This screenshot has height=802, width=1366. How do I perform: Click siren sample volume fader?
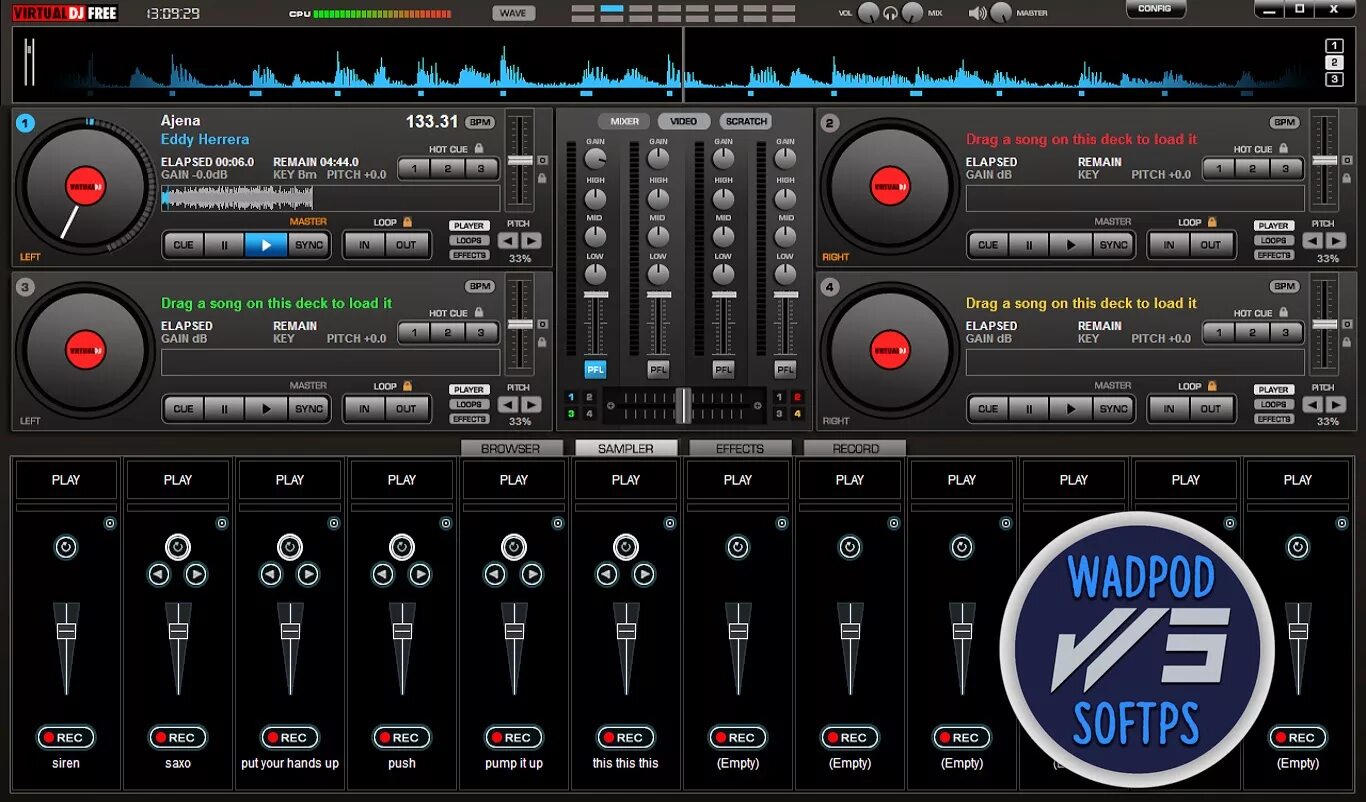click(66, 631)
